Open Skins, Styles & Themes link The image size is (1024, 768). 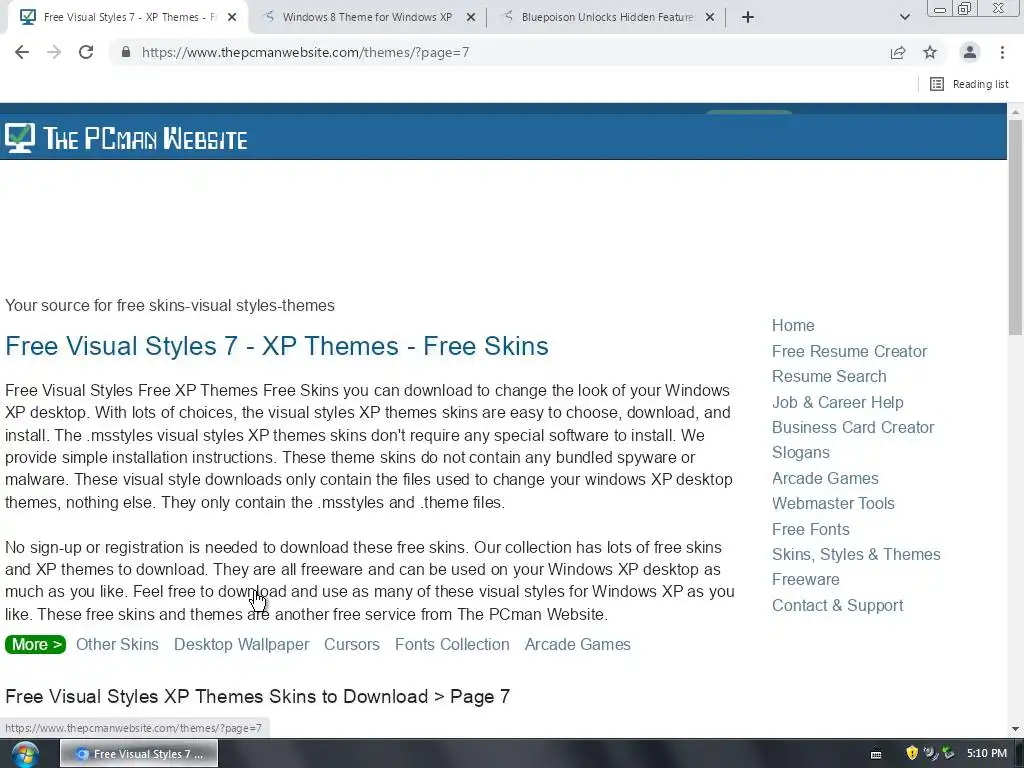(856, 554)
